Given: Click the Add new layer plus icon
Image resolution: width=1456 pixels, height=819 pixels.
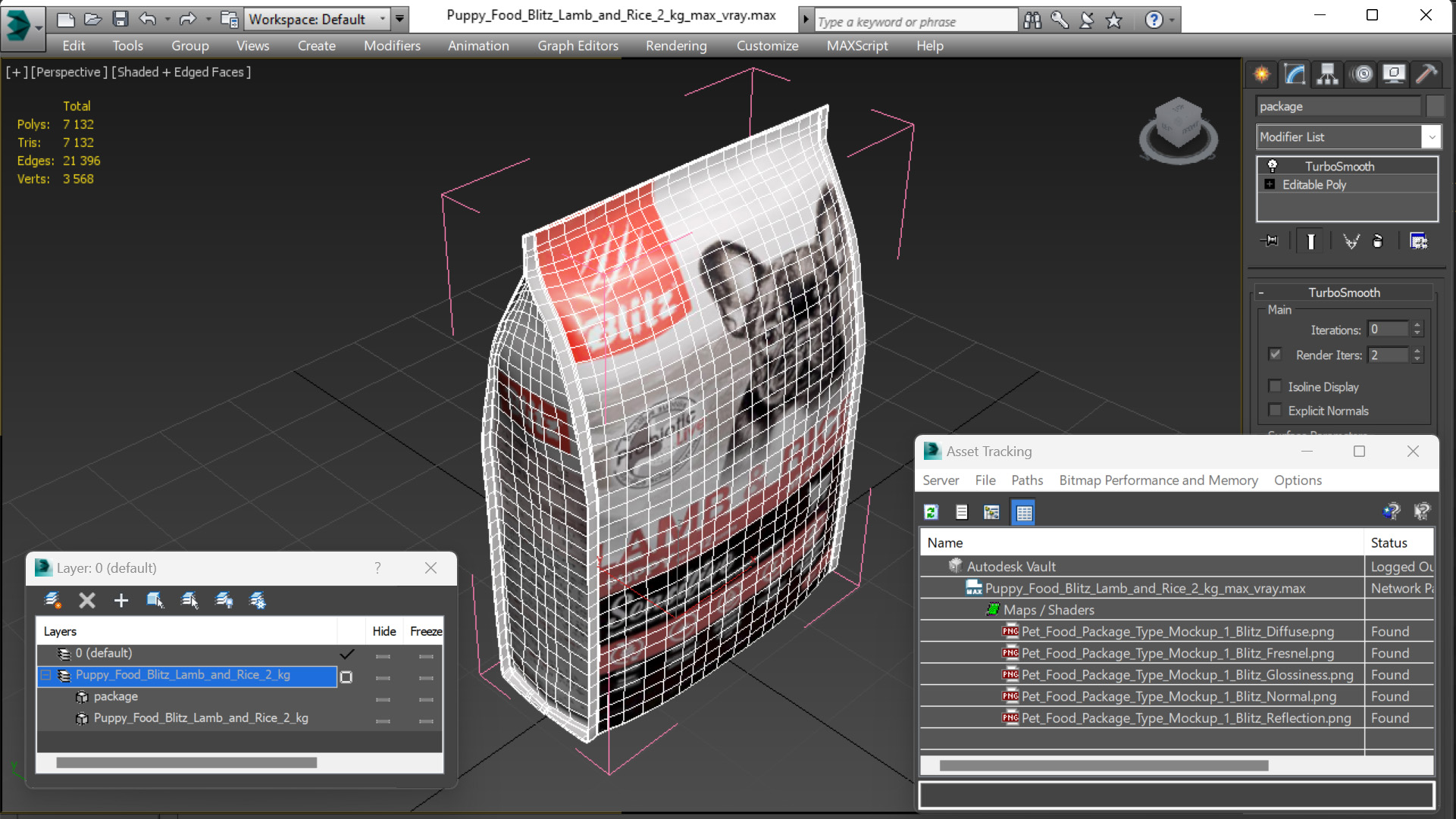Looking at the screenshot, I should pos(121,601).
